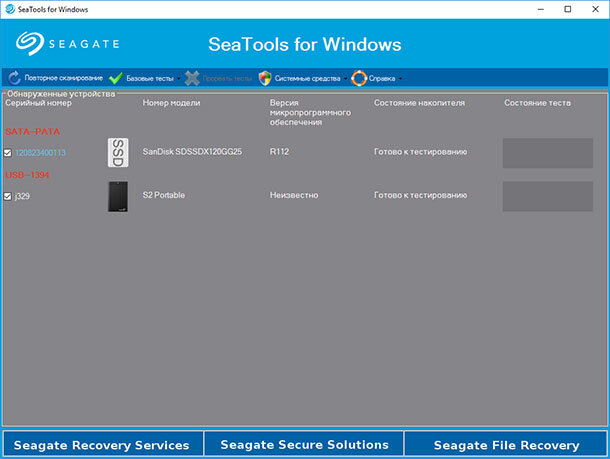The height and width of the screenshot is (459, 610).
Task: Click Готово к тестированию in S2 Portable row
Action: click(x=421, y=195)
